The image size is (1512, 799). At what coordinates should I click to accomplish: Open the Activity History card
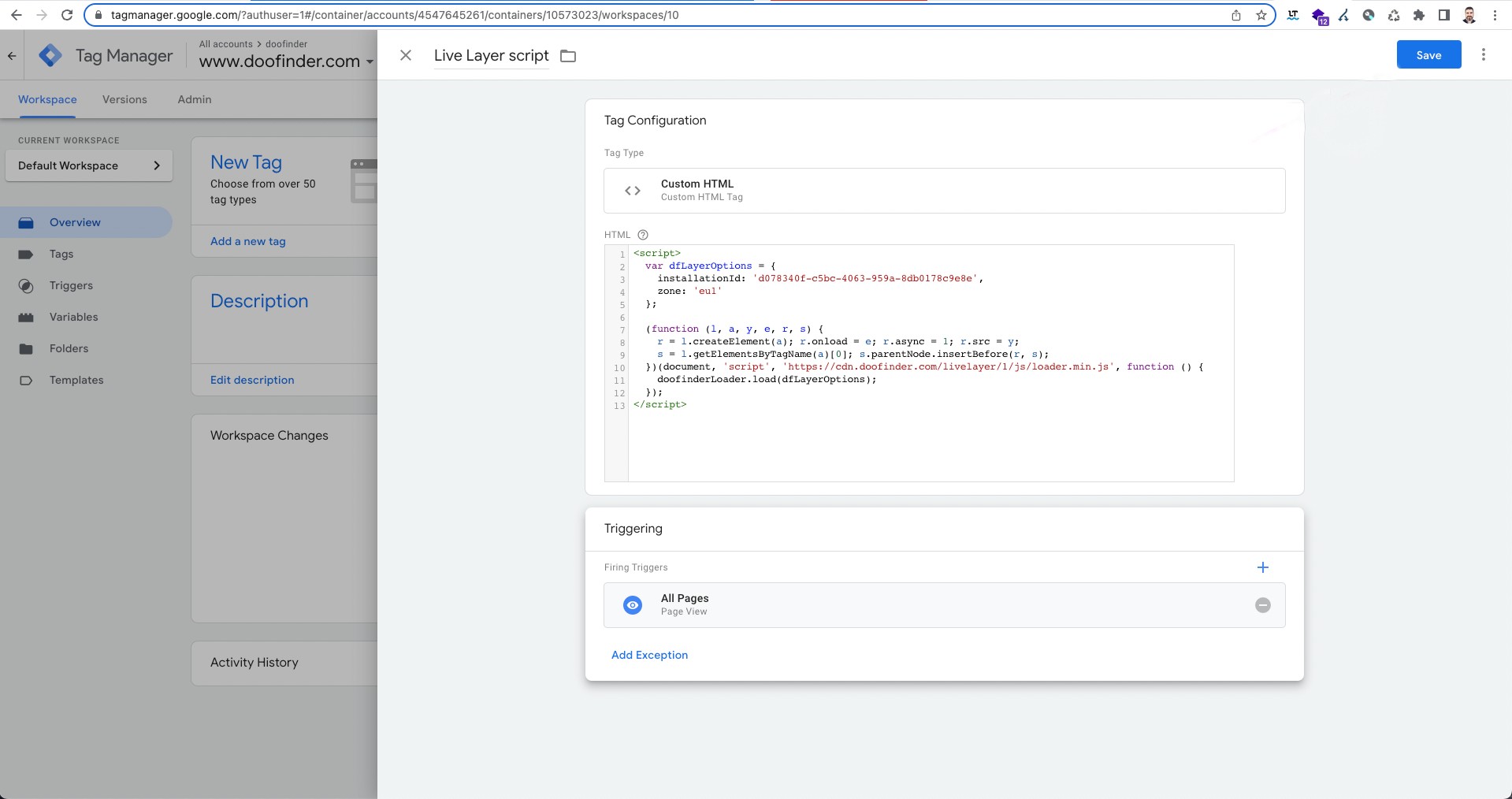point(284,663)
